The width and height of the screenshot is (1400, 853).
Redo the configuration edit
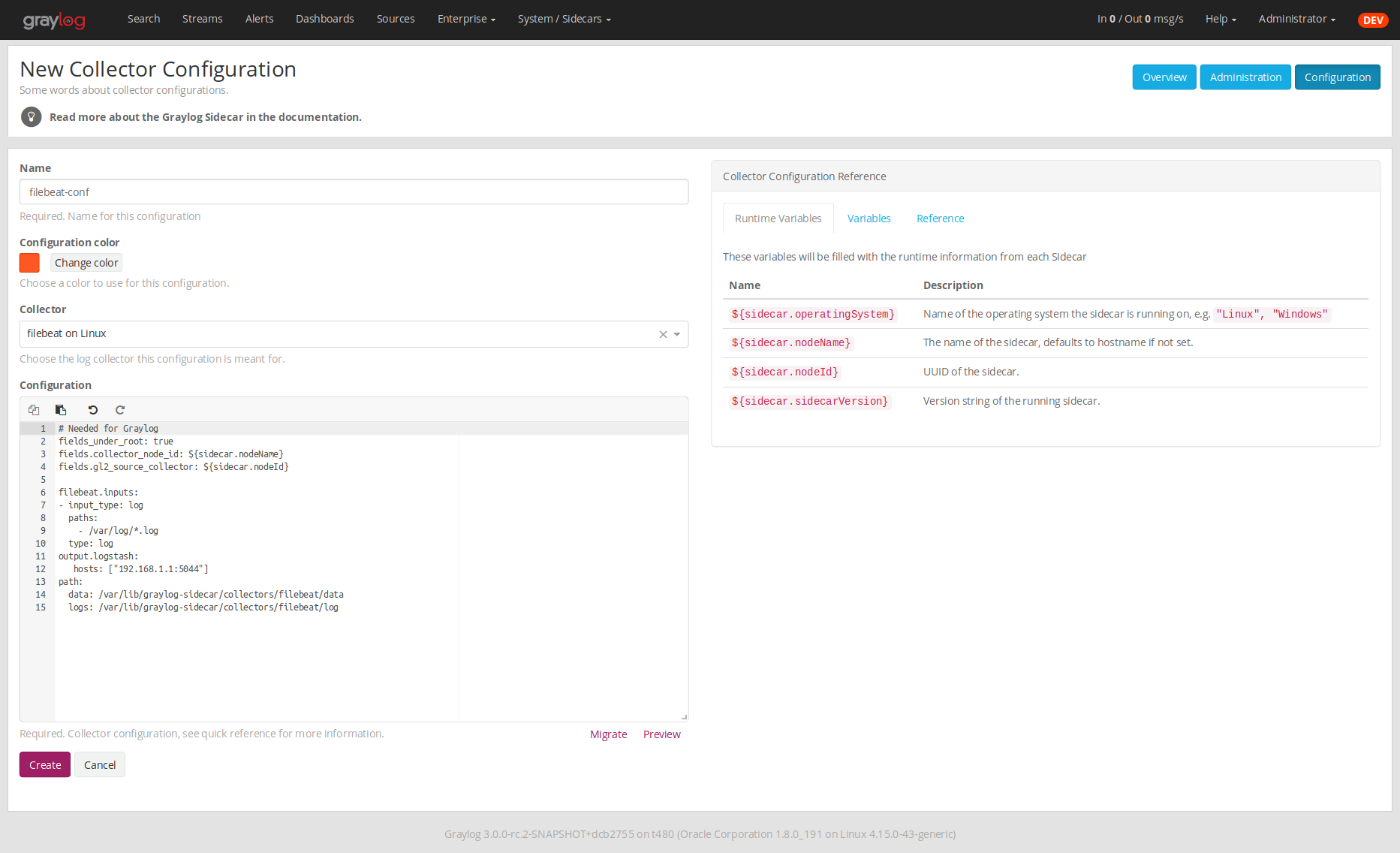(120, 410)
